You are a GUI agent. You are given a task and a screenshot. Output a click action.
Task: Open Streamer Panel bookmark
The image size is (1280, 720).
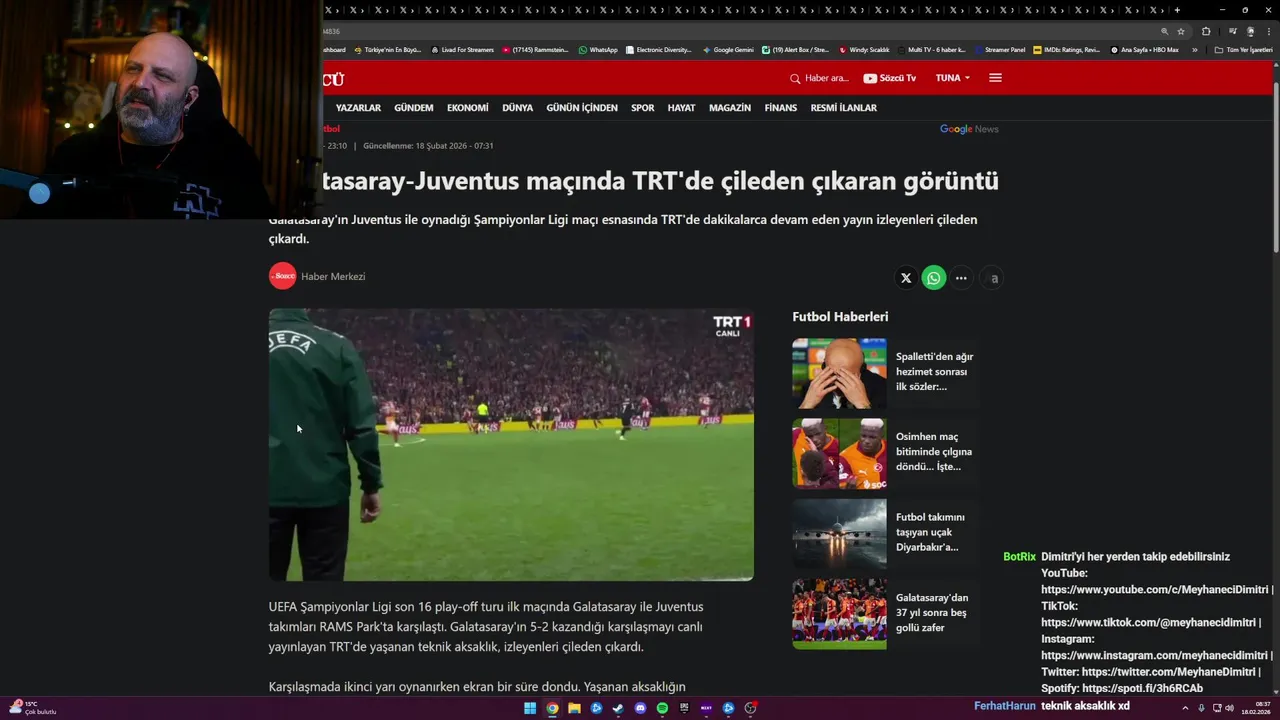pyautogui.click(x=999, y=49)
